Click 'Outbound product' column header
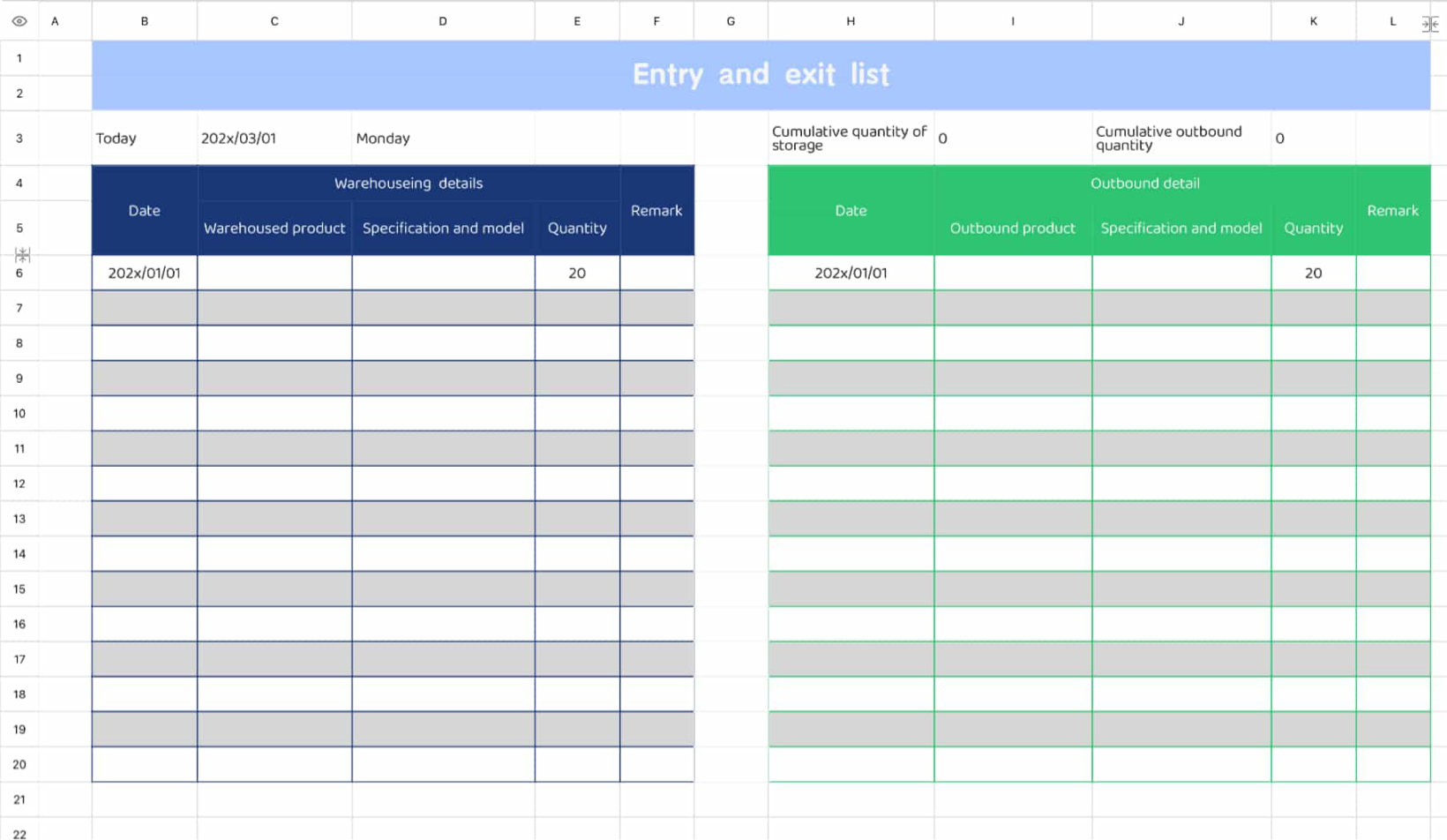This screenshot has height=840, width=1447. click(x=1013, y=229)
